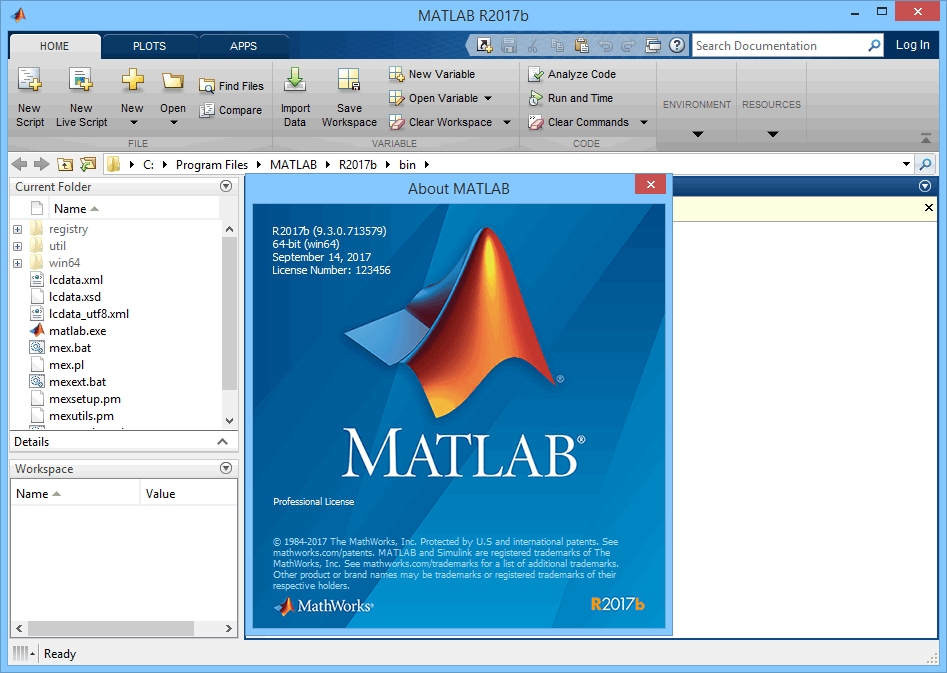The image size is (947, 673).
Task: Expand the Open Variable dropdown arrow
Action: [488, 98]
